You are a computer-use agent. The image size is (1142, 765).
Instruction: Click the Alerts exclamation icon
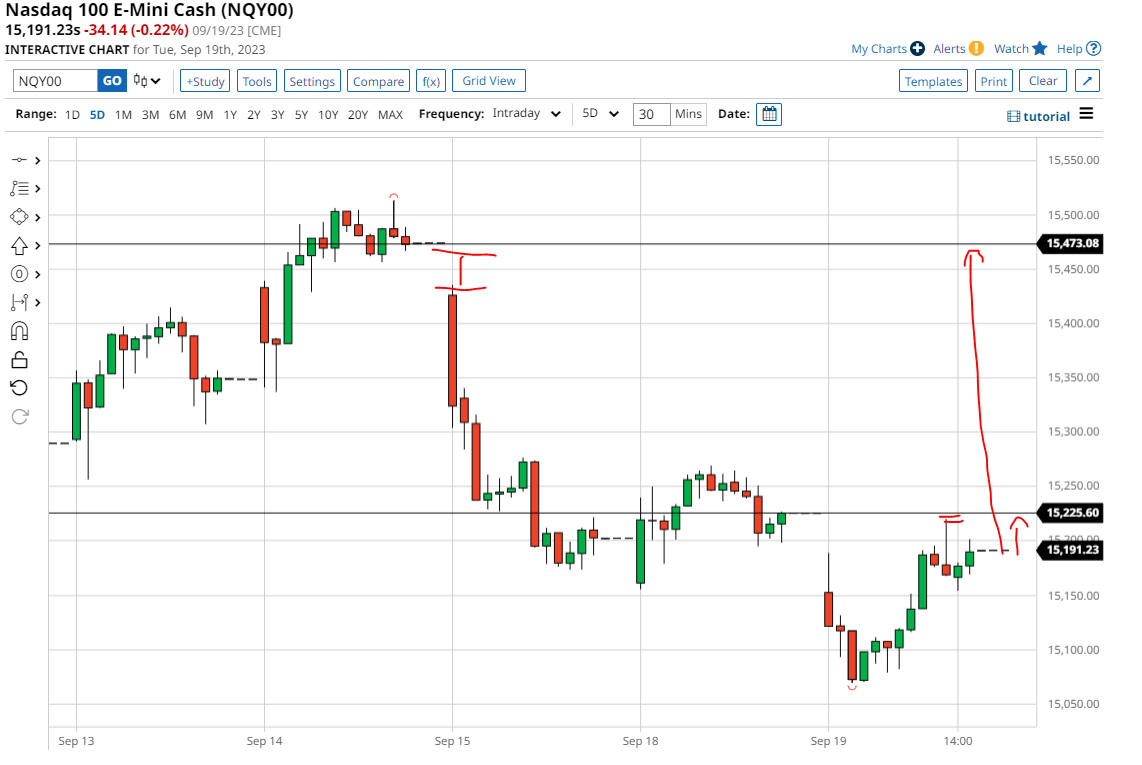point(976,49)
